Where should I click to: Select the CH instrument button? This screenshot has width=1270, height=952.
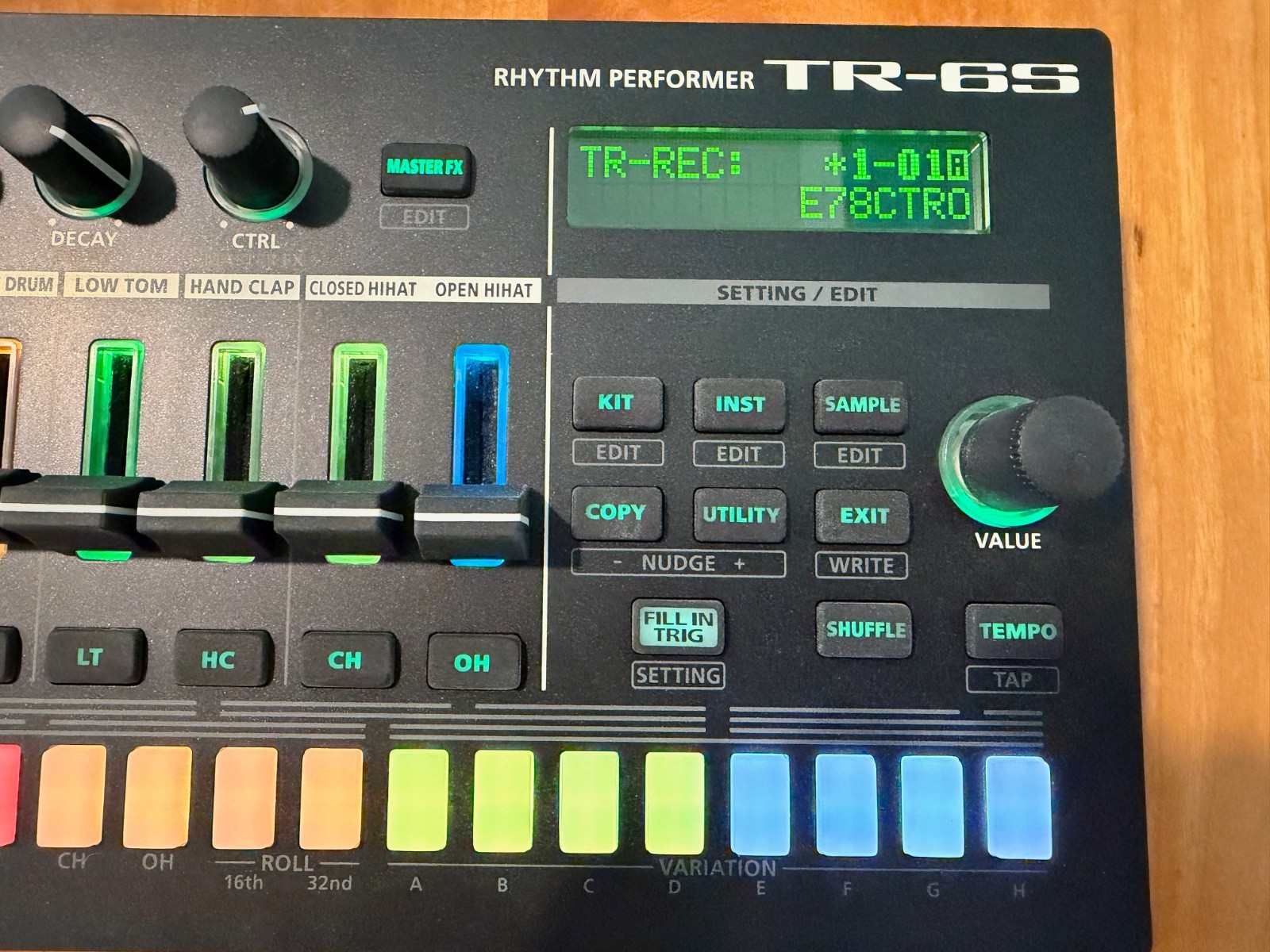(349, 661)
